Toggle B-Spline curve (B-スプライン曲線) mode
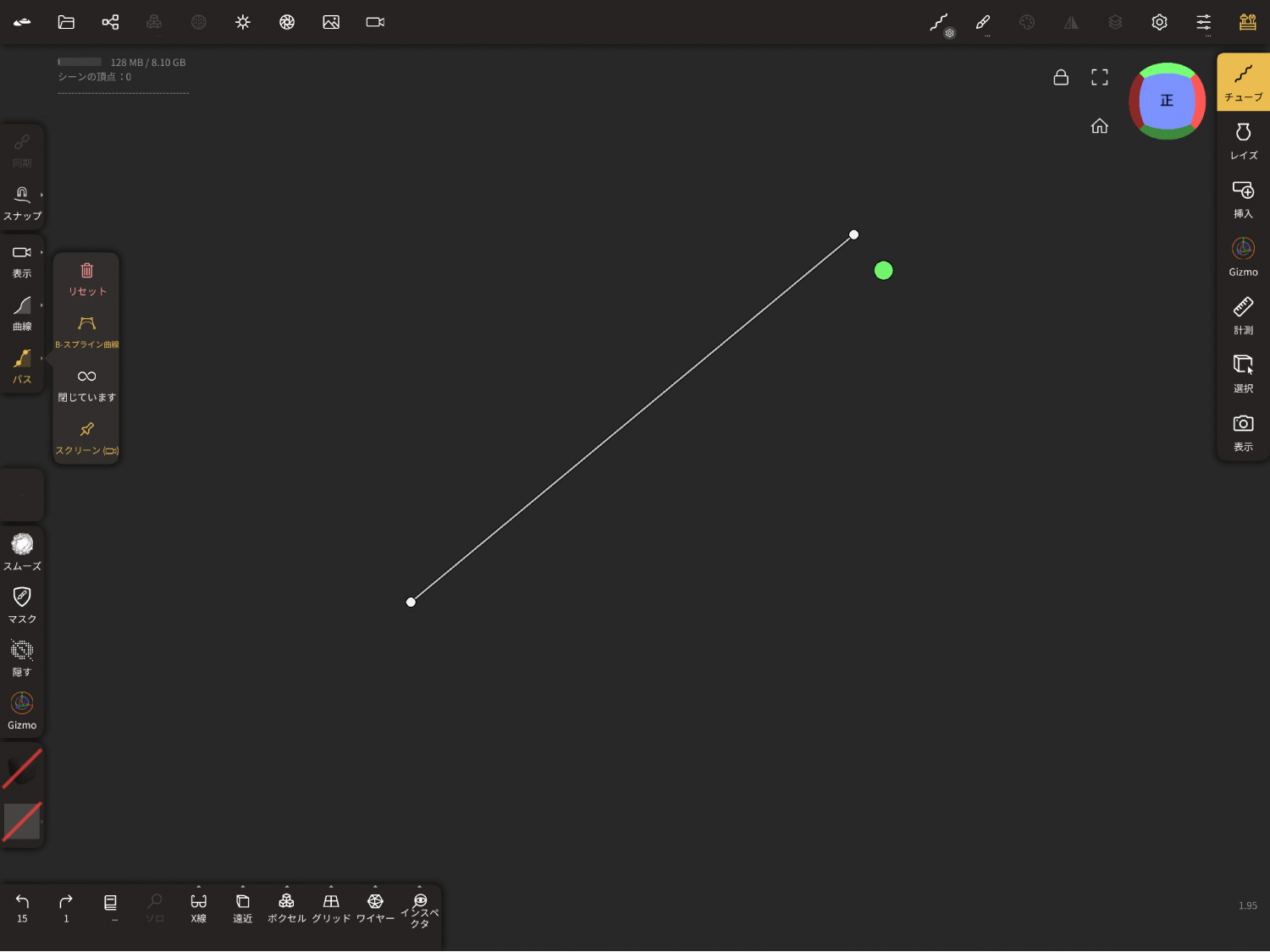 (x=86, y=331)
